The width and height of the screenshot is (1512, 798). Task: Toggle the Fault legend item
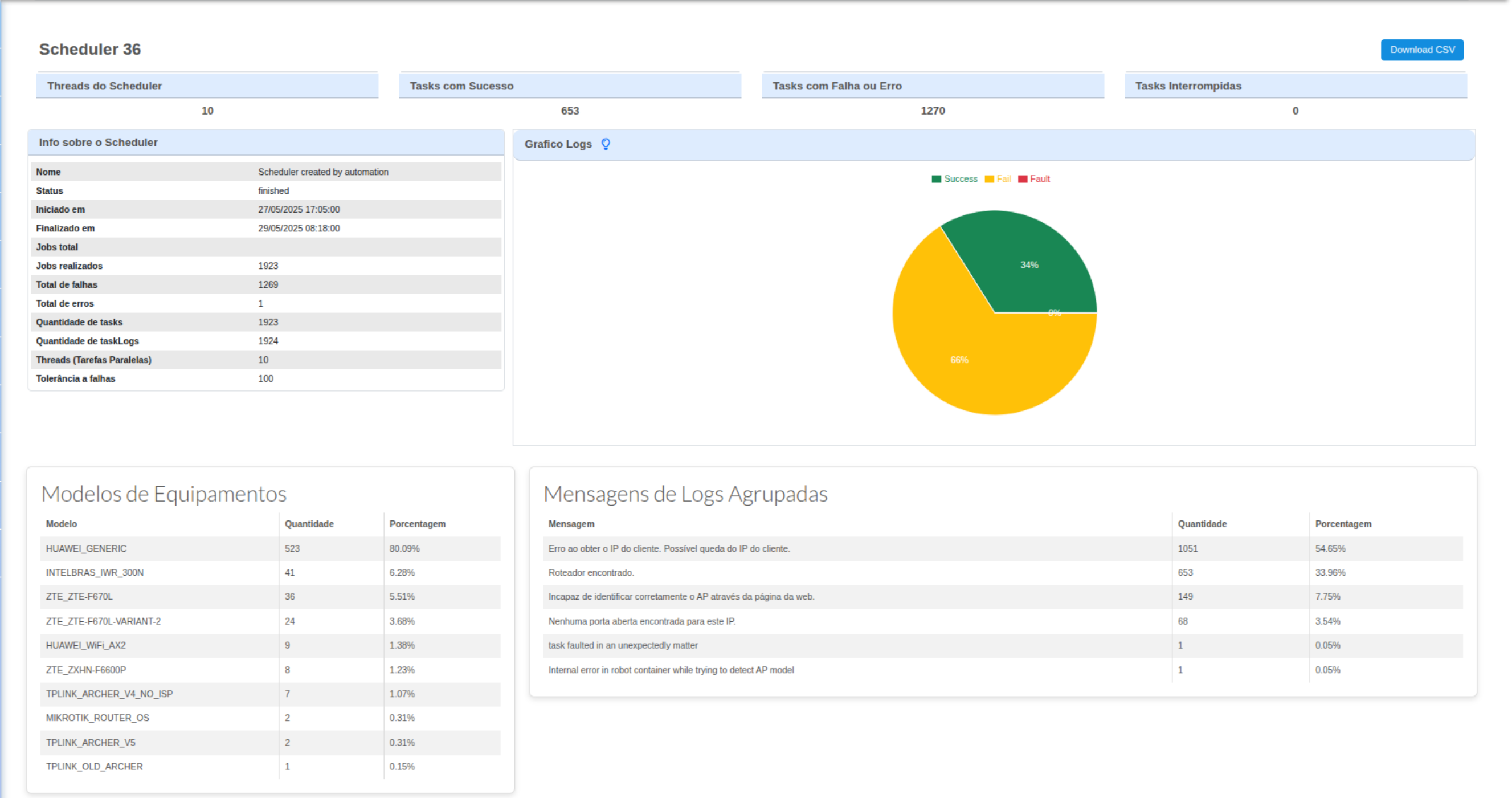click(x=1040, y=179)
